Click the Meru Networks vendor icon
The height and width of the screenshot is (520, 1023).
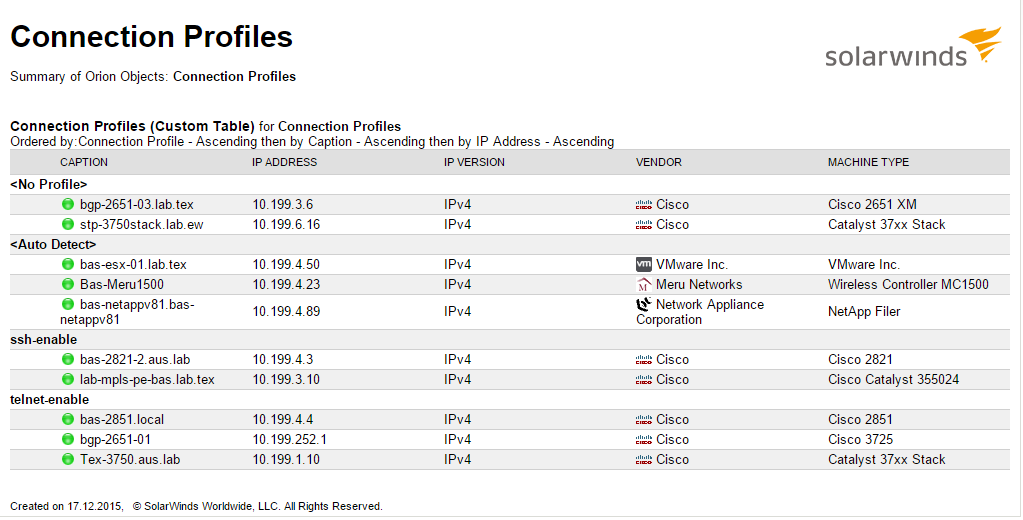644,285
